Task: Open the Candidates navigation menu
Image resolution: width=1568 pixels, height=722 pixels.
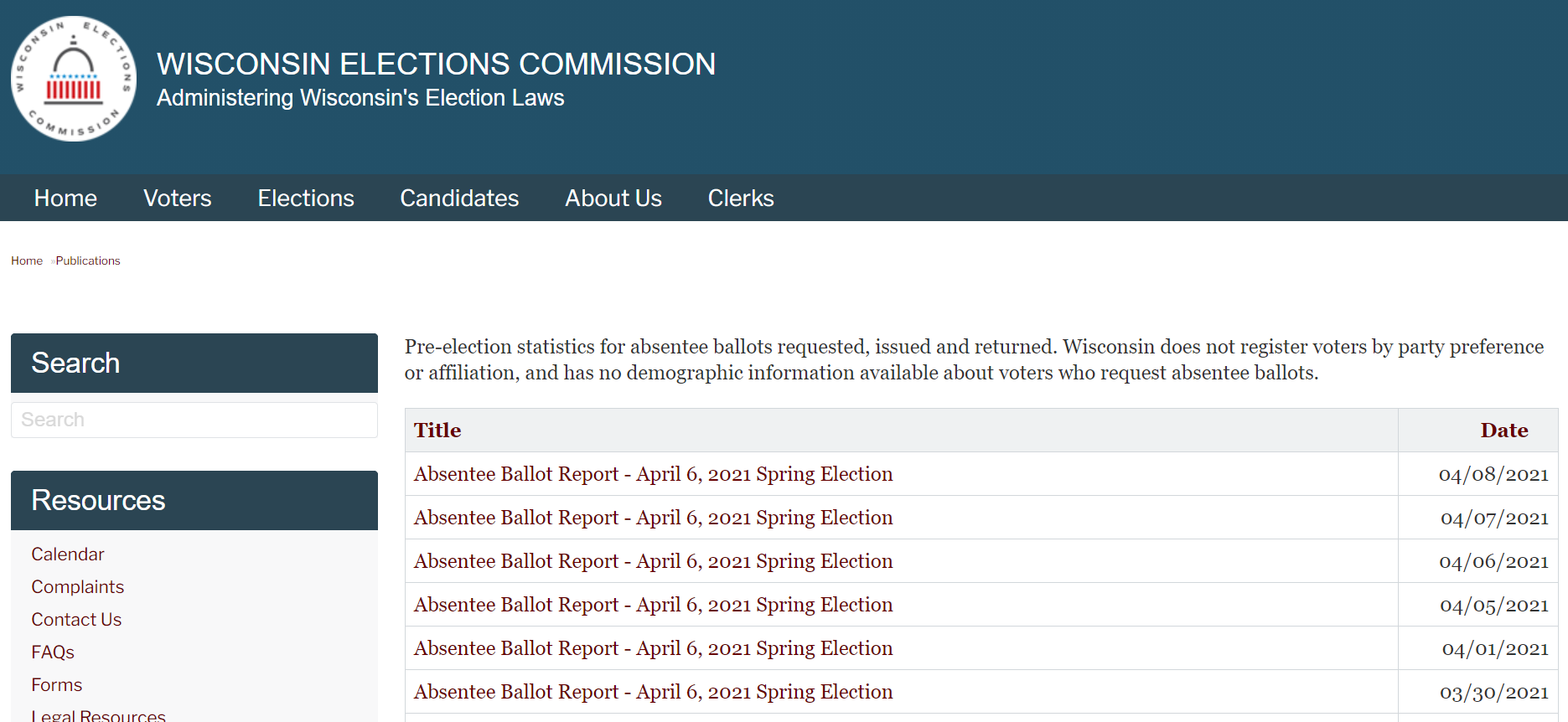Action: click(459, 199)
